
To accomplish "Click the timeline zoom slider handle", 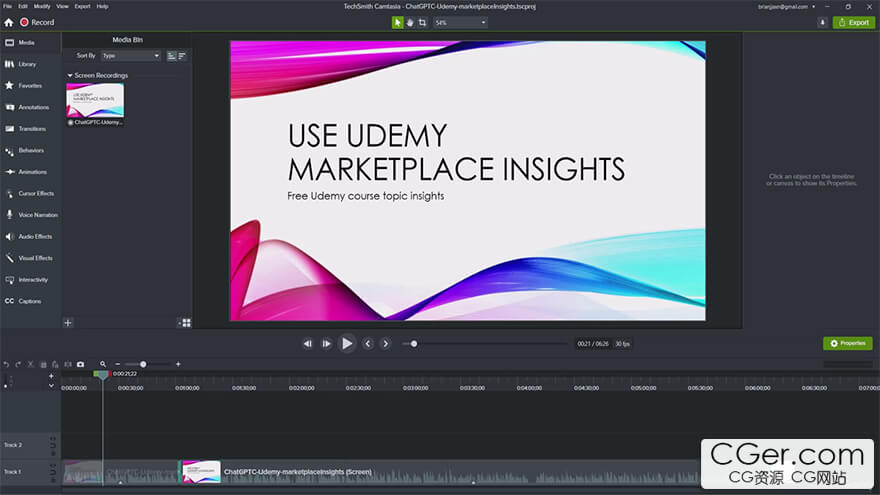I will coord(143,364).
